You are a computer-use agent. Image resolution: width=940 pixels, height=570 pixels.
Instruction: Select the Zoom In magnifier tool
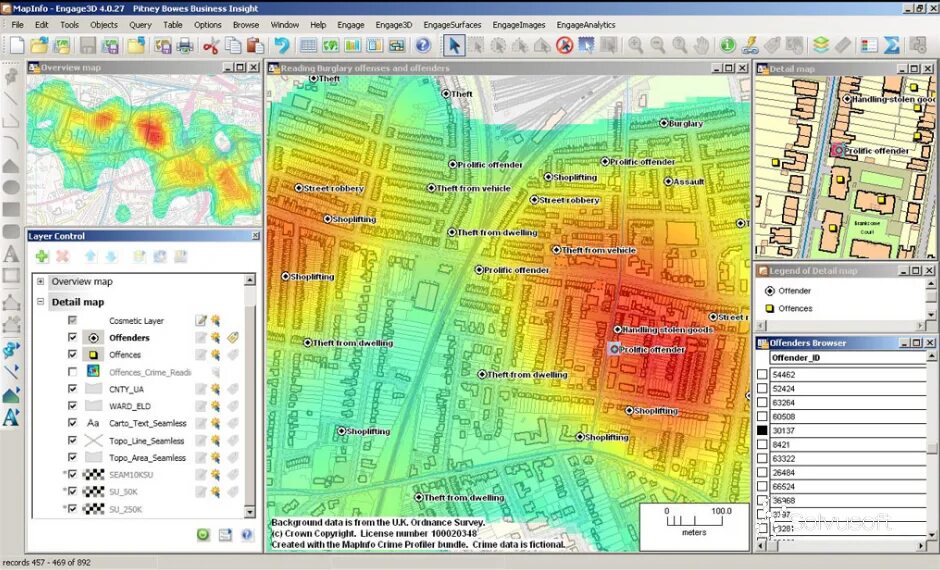tap(635, 46)
